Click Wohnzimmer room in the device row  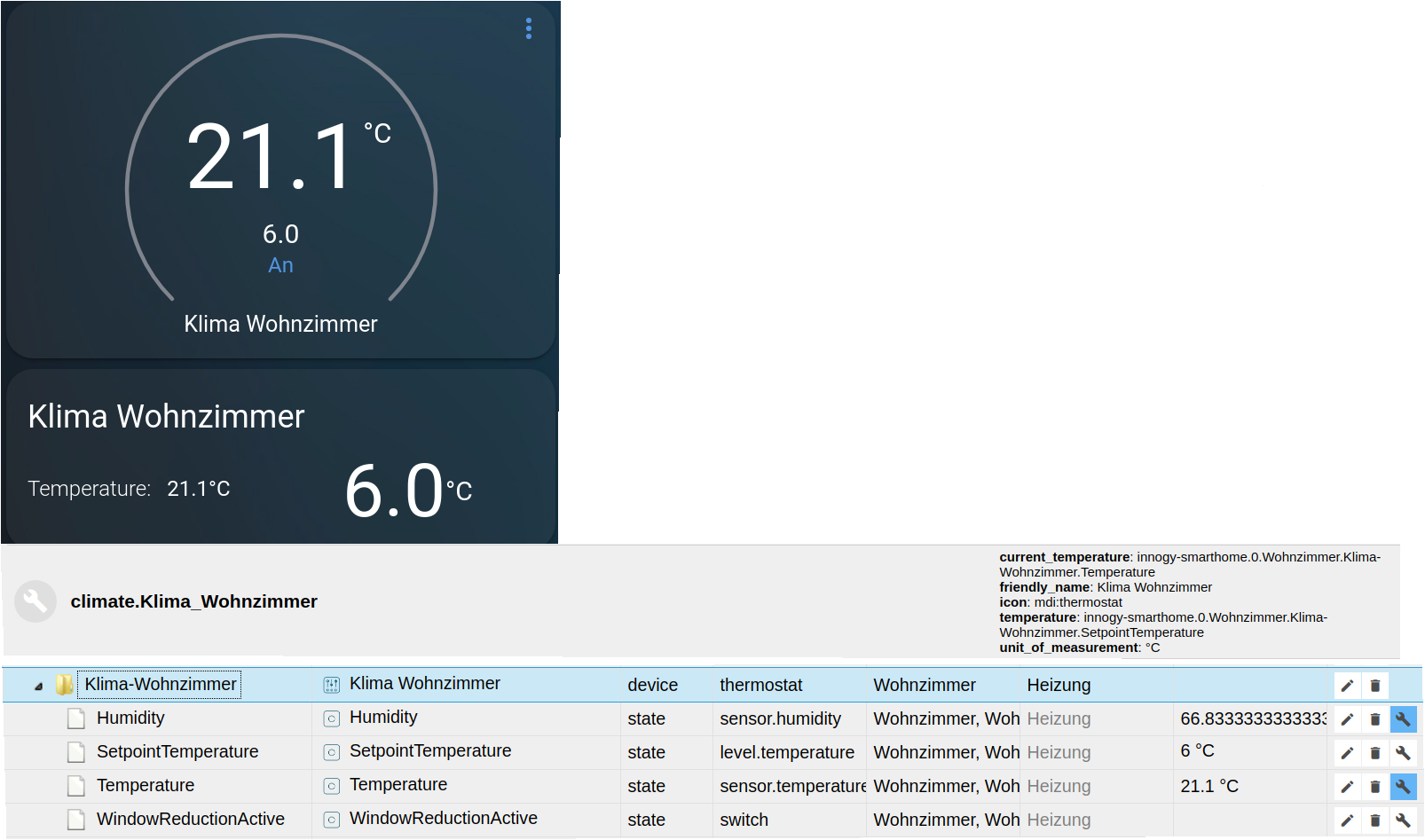(x=924, y=685)
